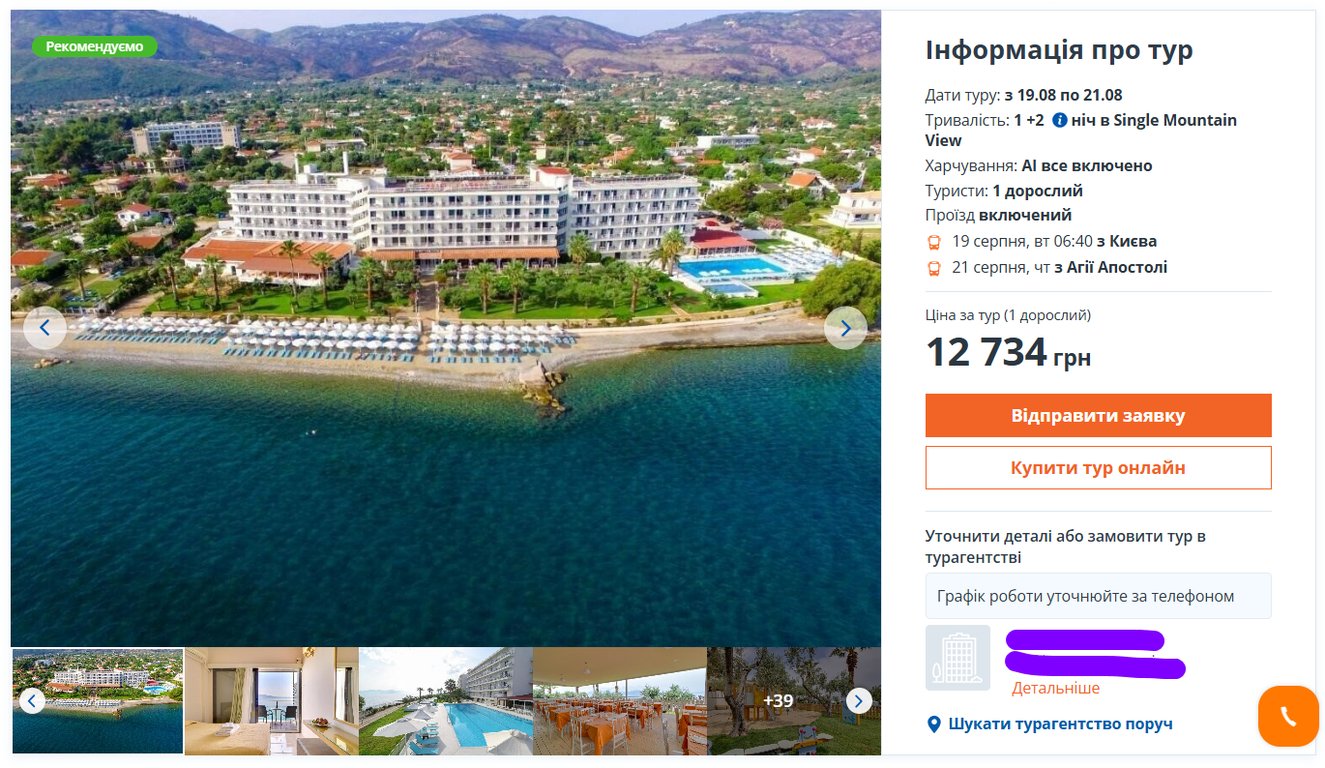Click the travel agency building icon
The width and height of the screenshot is (1325, 768).
point(956,657)
